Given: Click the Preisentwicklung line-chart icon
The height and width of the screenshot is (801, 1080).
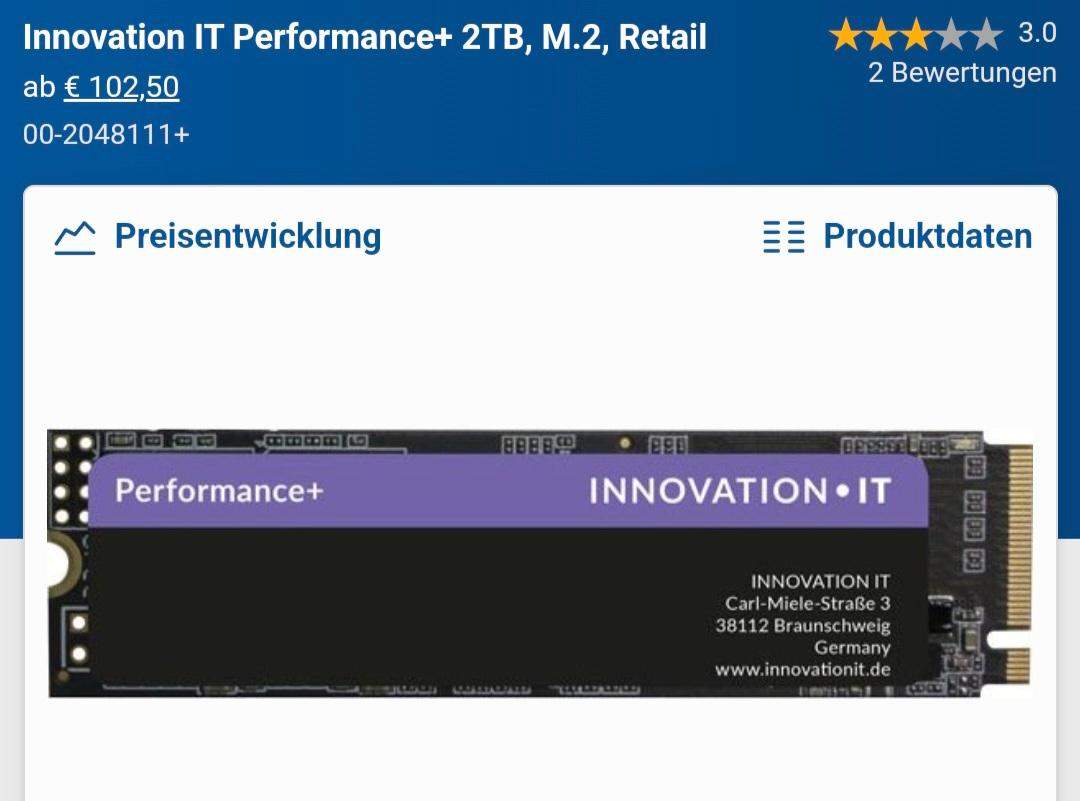Looking at the screenshot, I should tap(73, 236).
